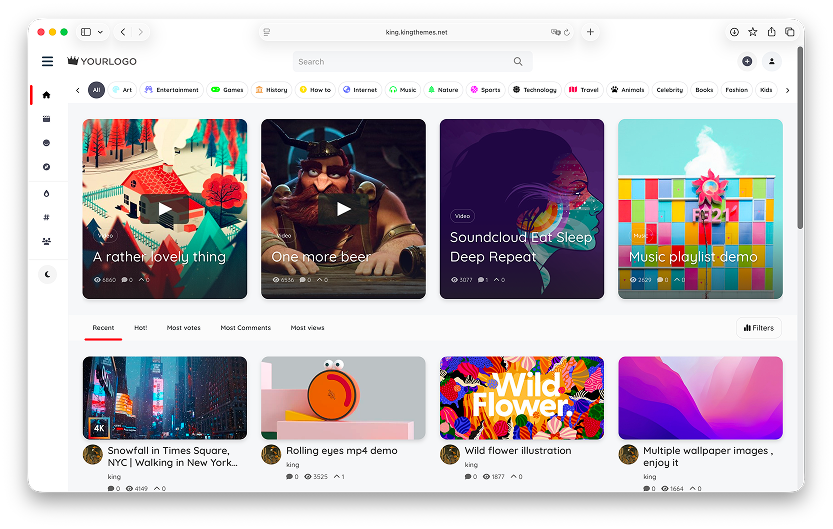Open the sidebar dropdown chevron in Safari

[x=100, y=32]
